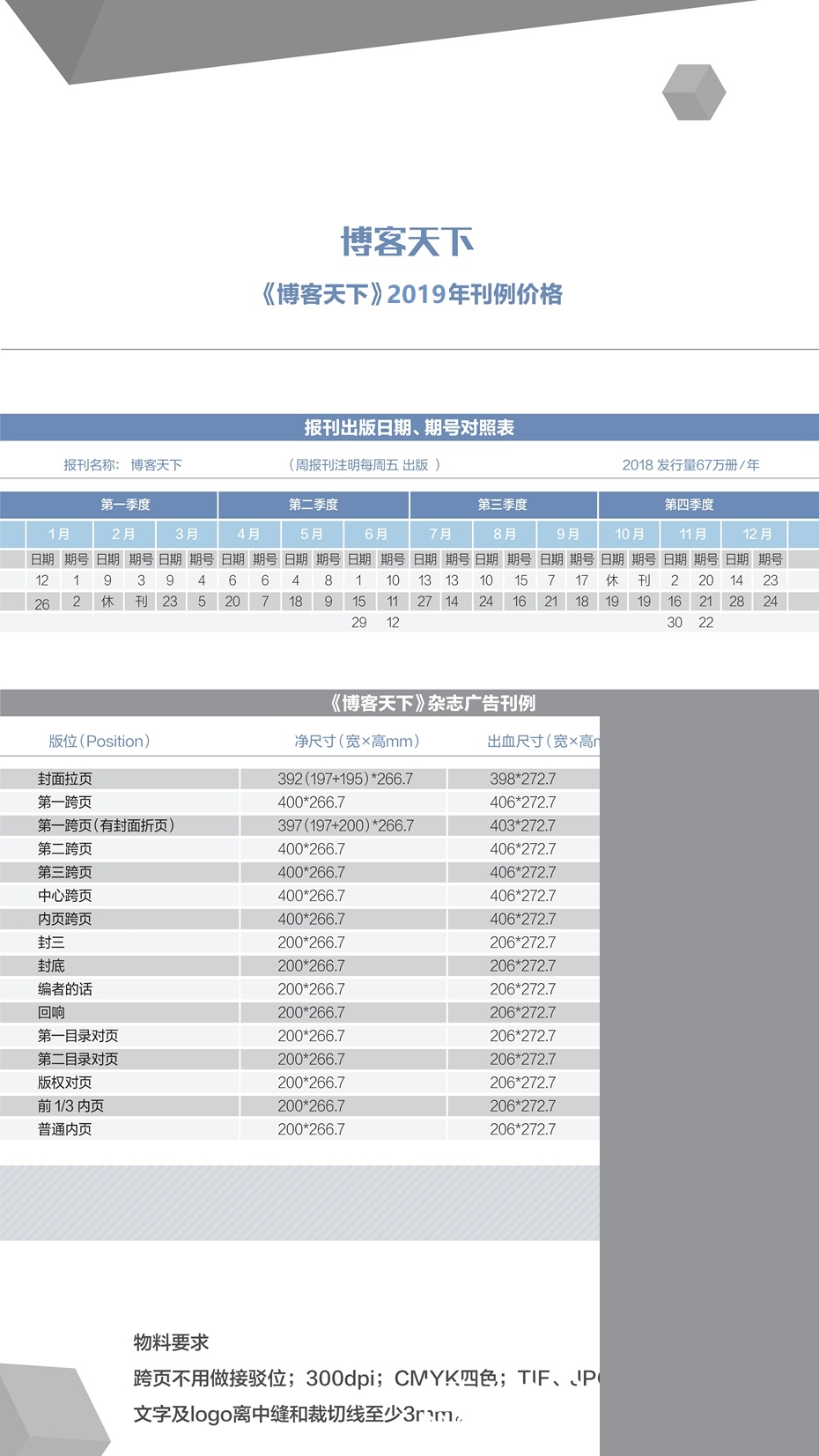Click the 物料要求 heading
Viewport: 819px width, 1456px height.
(x=172, y=1342)
